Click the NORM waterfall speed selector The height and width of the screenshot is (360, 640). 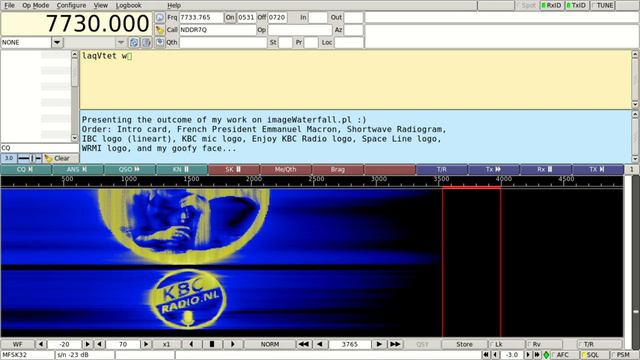[270, 344]
